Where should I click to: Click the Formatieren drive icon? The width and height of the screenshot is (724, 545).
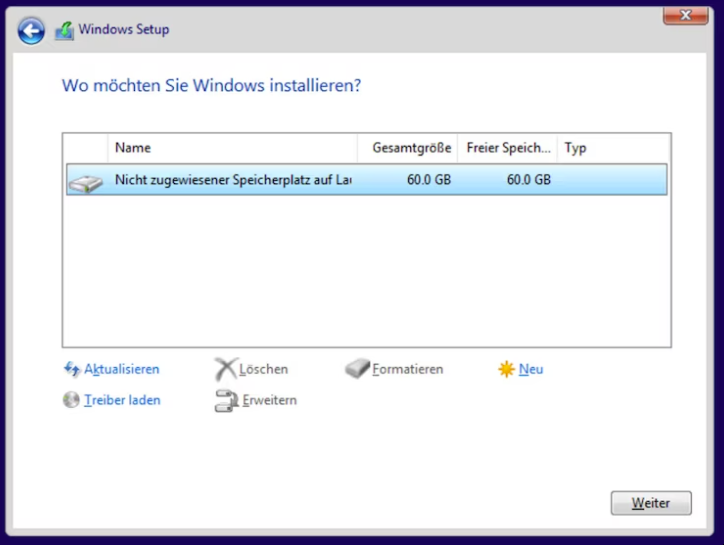point(357,369)
